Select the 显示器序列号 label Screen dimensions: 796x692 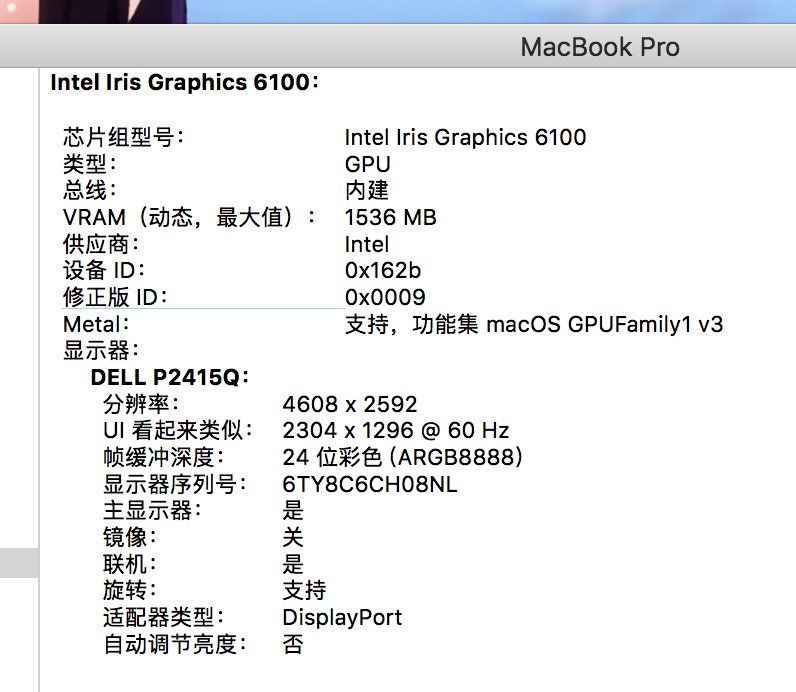[x=175, y=484]
